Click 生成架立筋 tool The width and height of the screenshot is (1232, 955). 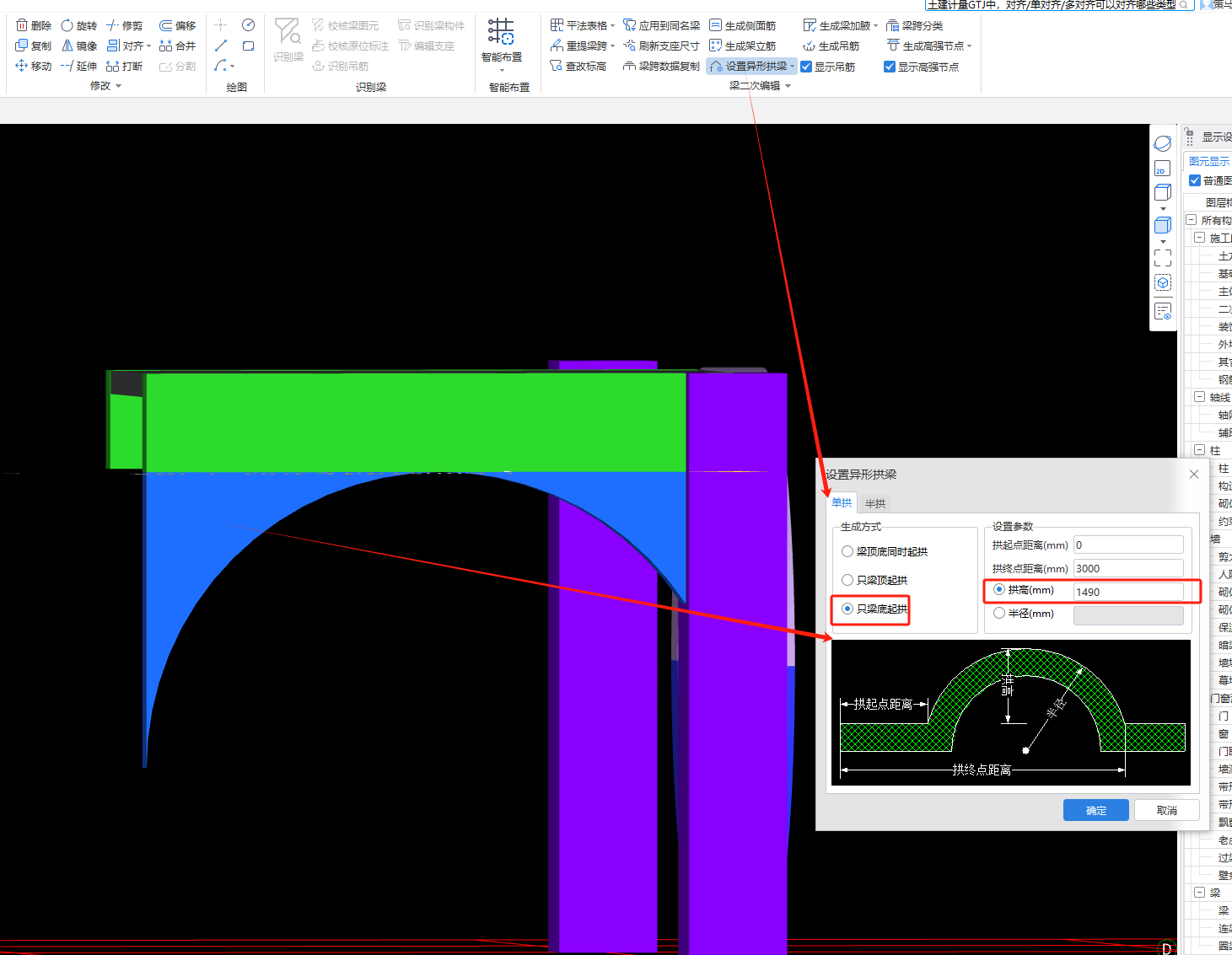point(743,46)
